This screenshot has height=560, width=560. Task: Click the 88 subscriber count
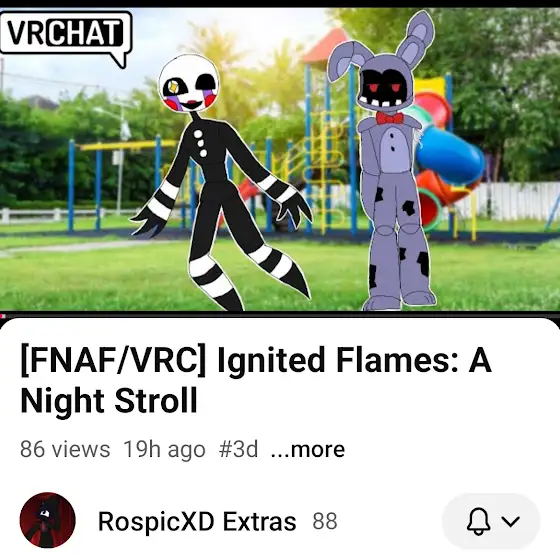pos(325,521)
